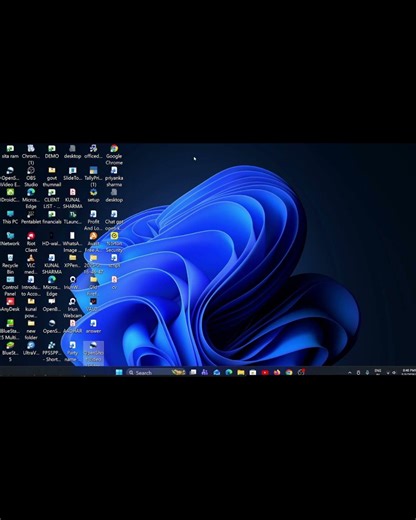
Task: Open the Windows Start button
Action: click(119, 372)
